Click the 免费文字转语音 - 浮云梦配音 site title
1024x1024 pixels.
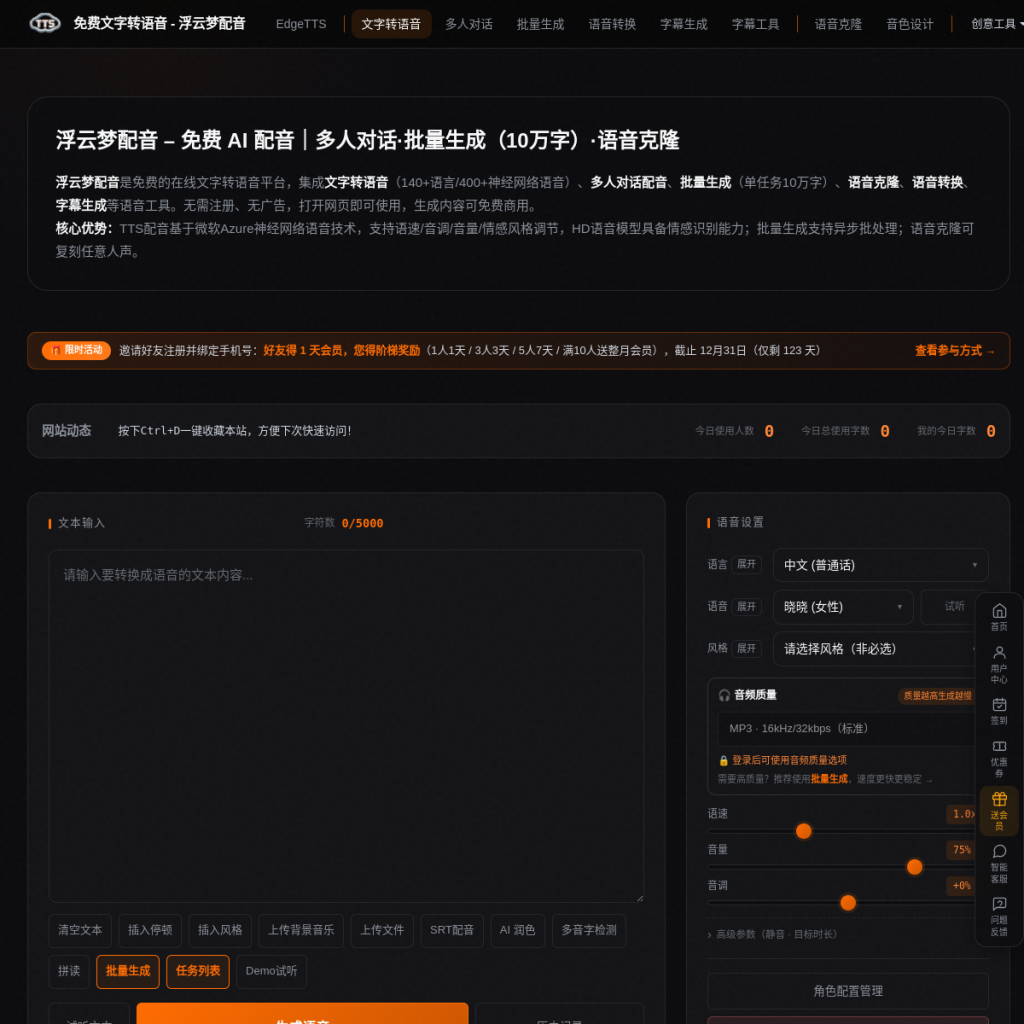point(159,24)
